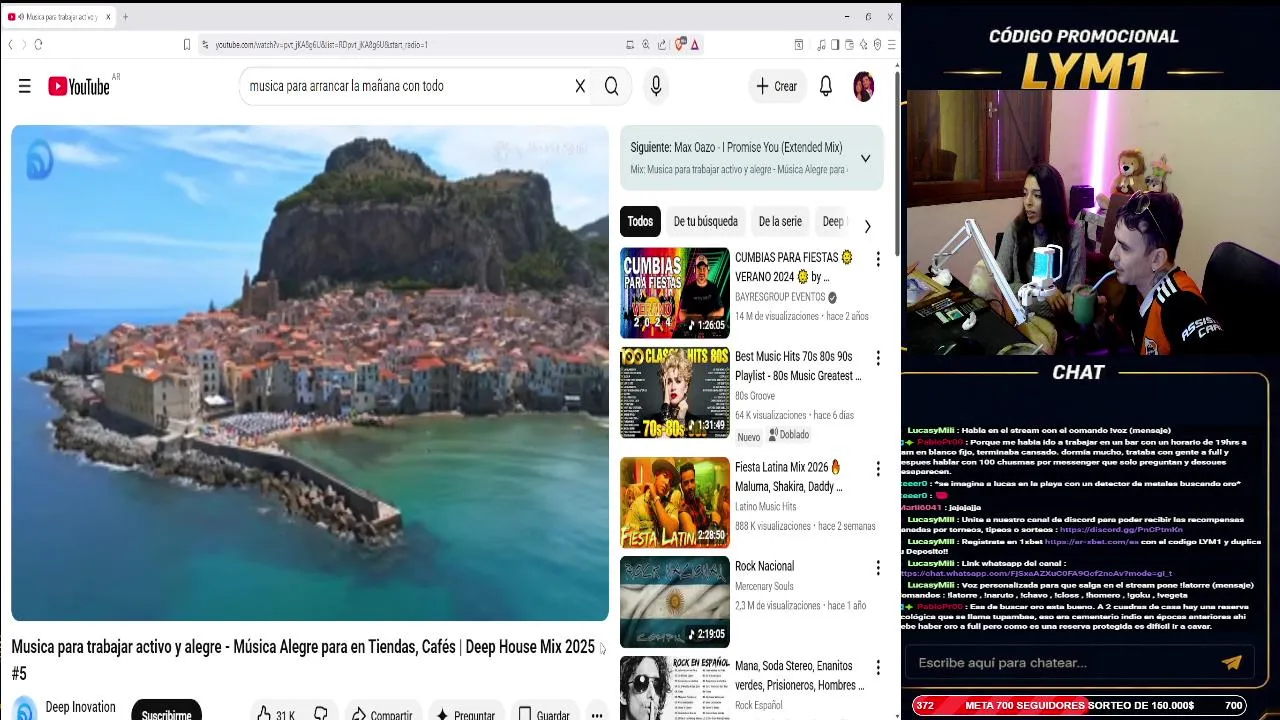
Task: Click 80s Groove channel name
Action: point(755,396)
